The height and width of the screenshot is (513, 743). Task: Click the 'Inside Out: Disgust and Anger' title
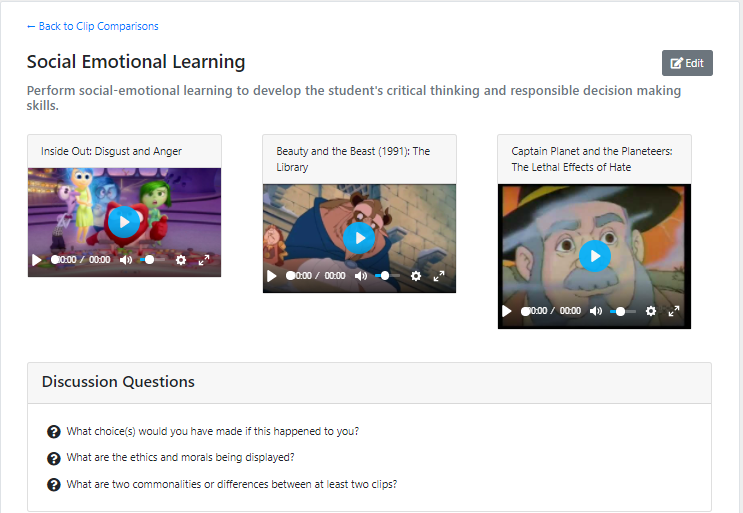[111, 151]
